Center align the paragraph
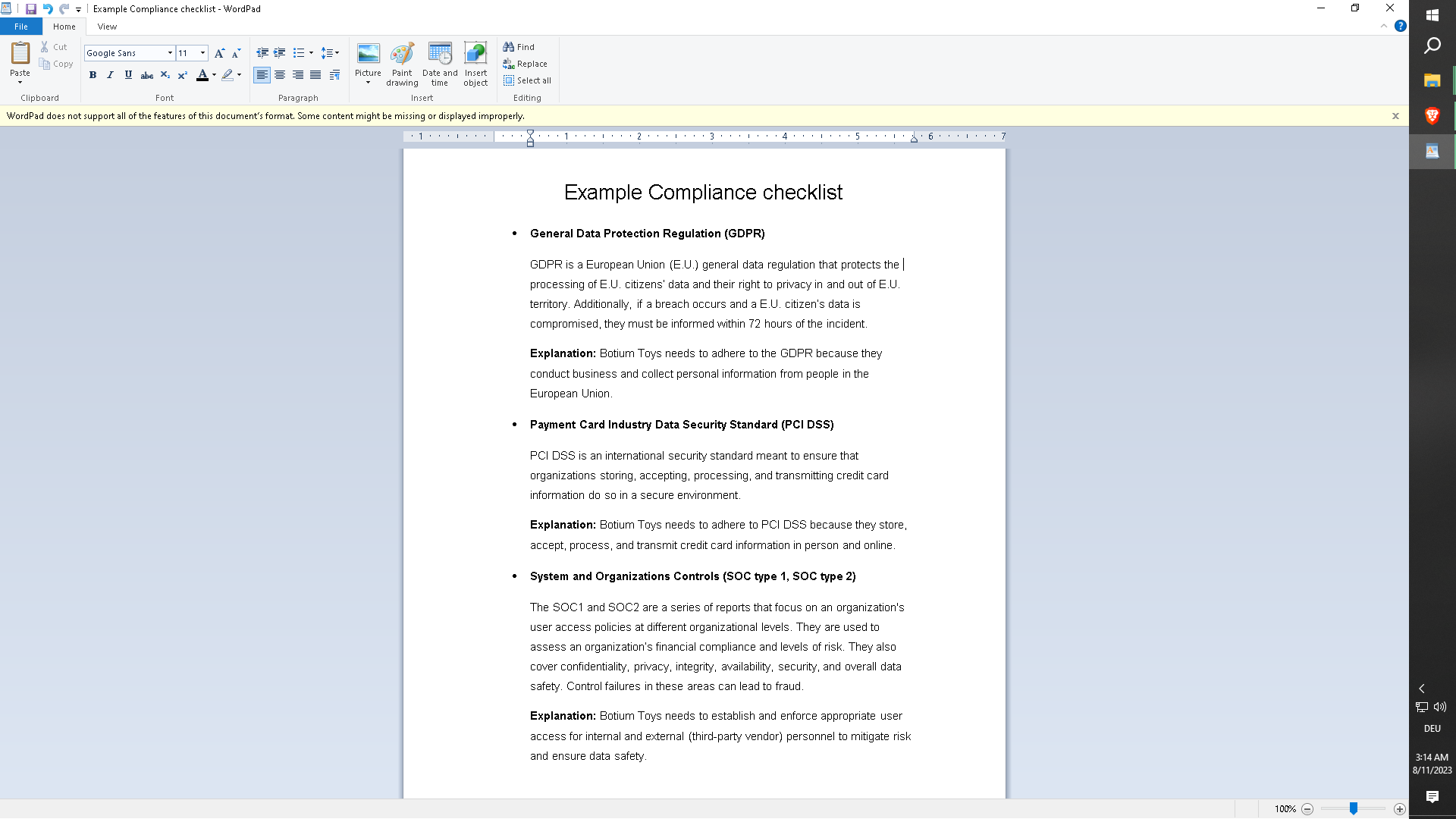The image size is (1456, 819). click(280, 75)
